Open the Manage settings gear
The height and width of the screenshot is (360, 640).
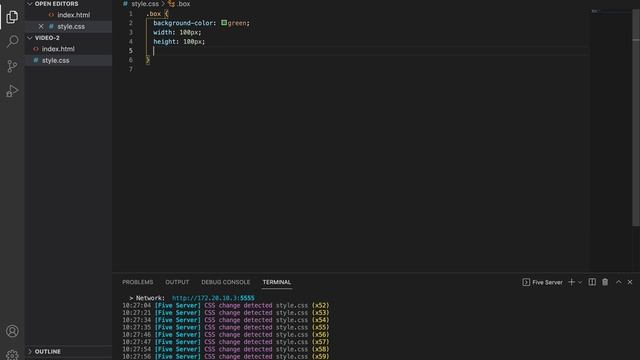click(x=12, y=354)
